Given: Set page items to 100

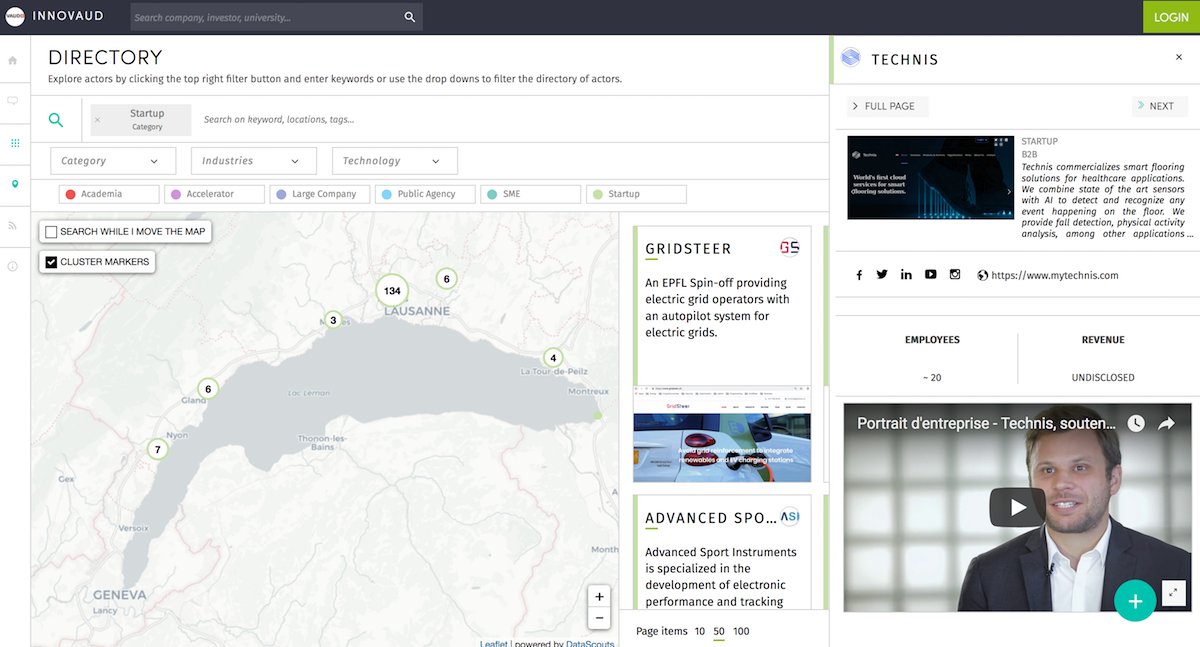Looking at the screenshot, I should 741,631.
